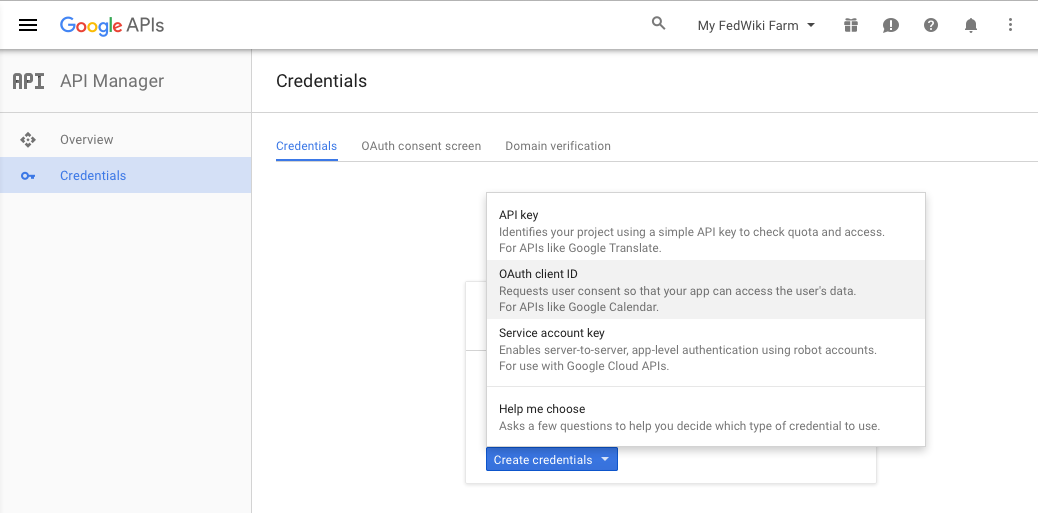Click the Overview diamond icon in sidebar
Image resolution: width=1038 pixels, height=513 pixels.
coord(28,140)
